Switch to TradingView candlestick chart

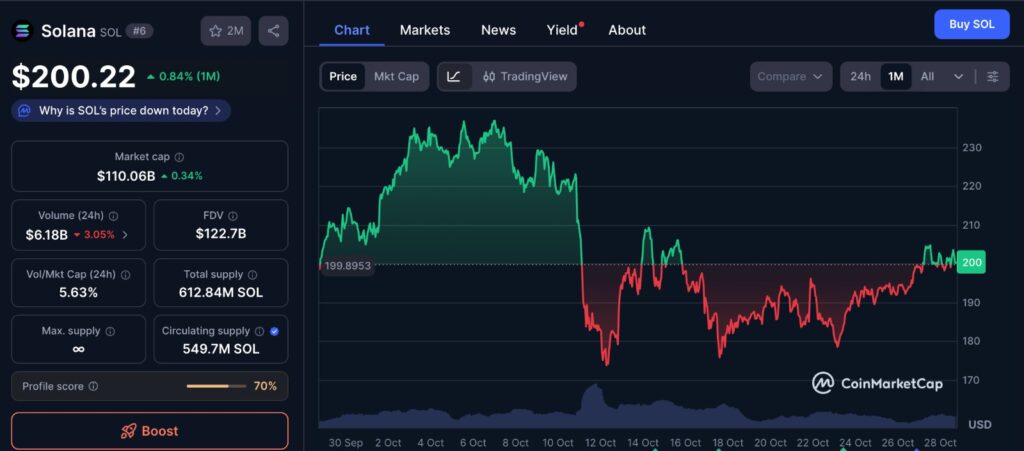tap(525, 76)
